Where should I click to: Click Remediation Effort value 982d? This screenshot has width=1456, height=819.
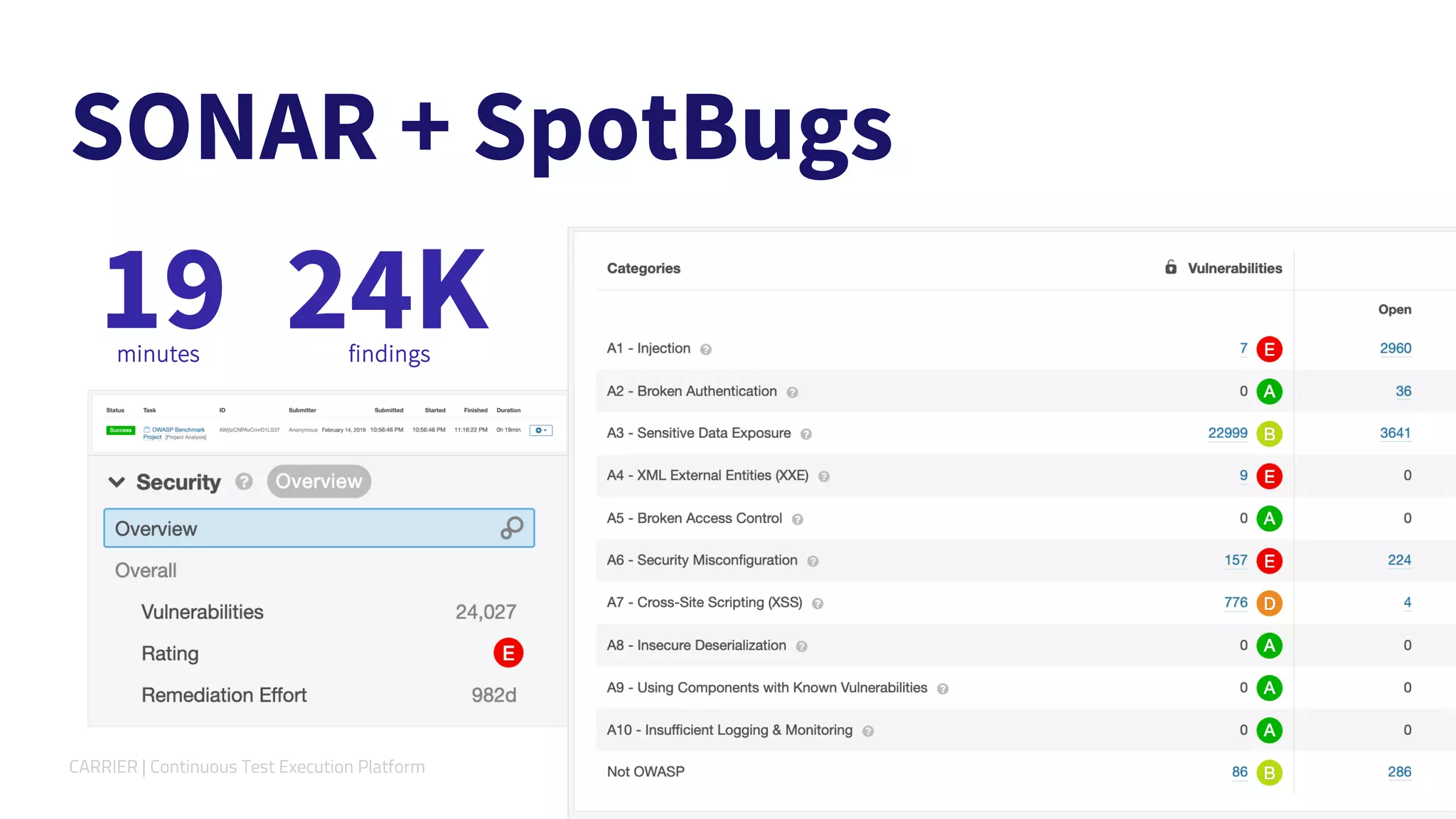[x=494, y=695]
